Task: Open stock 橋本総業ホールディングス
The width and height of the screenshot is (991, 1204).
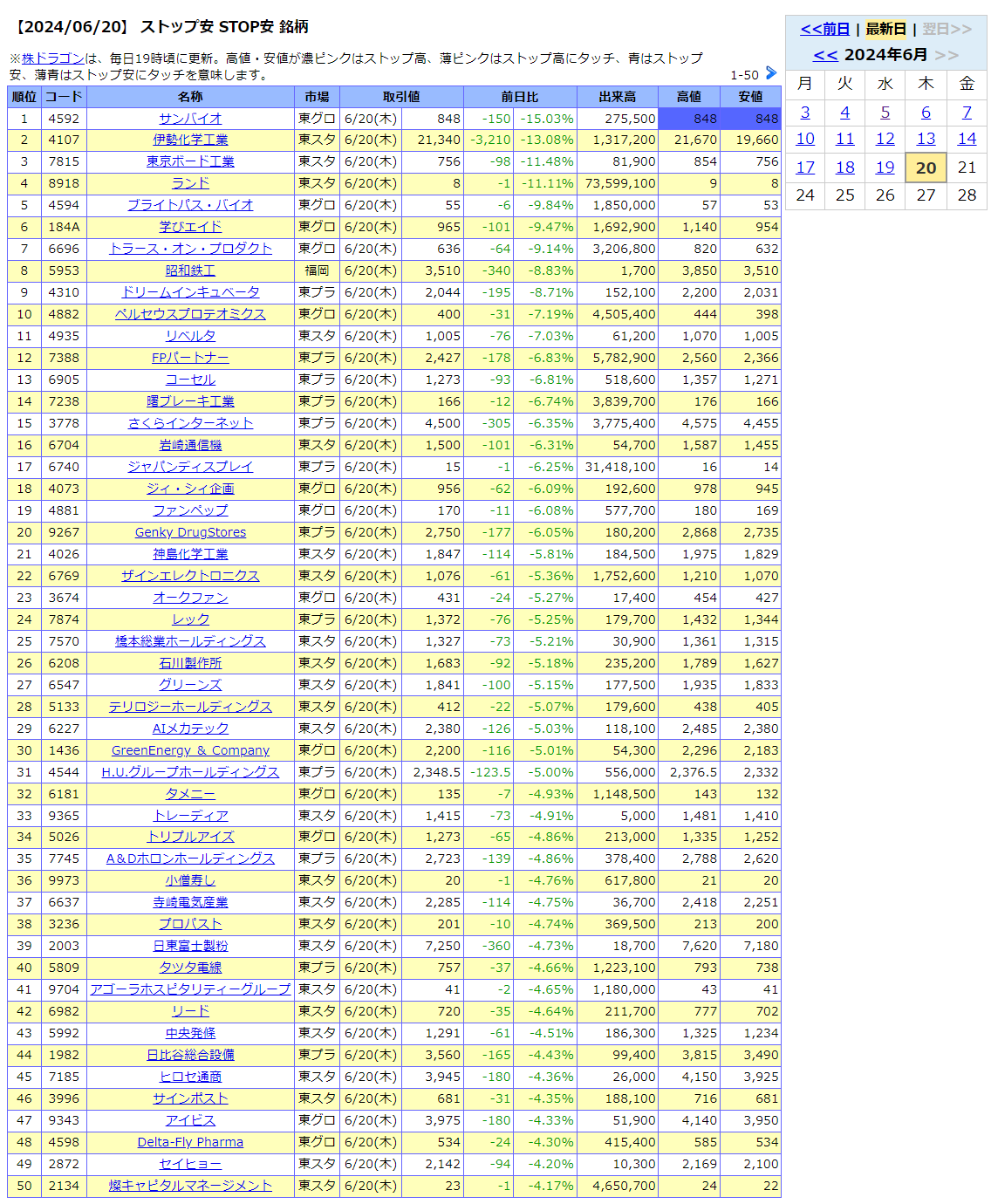Action: pyautogui.click(x=190, y=642)
